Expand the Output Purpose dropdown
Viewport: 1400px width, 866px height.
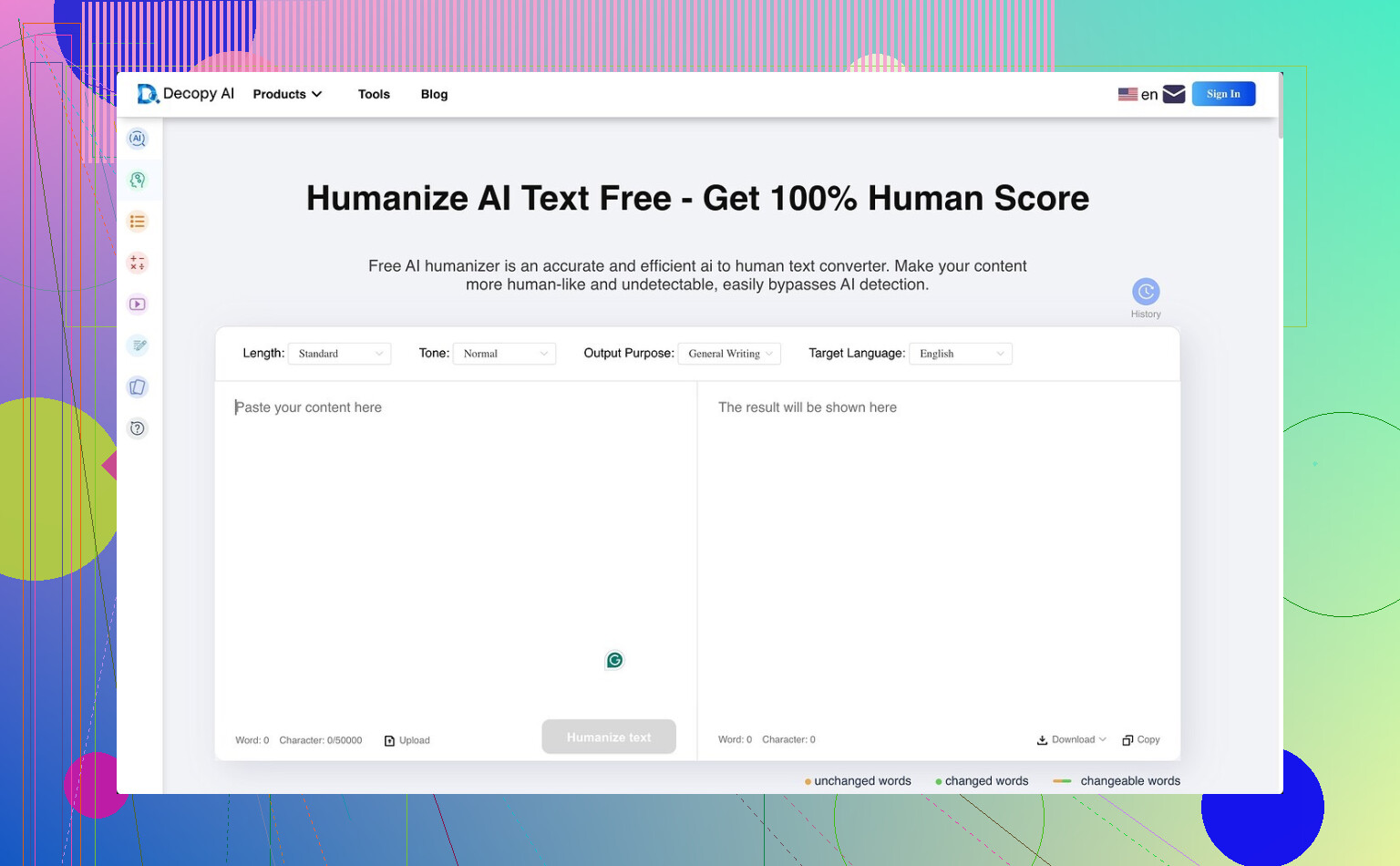pyautogui.click(x=729, y=354)
